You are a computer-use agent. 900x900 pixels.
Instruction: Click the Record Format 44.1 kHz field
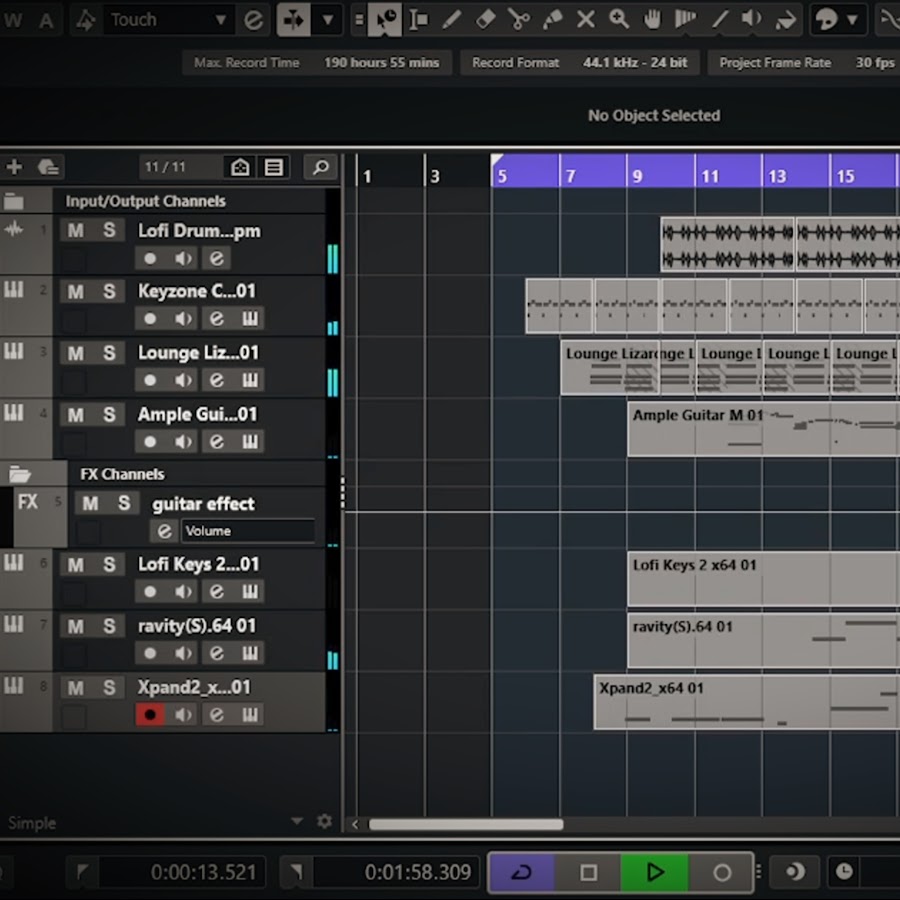(635, 62)
